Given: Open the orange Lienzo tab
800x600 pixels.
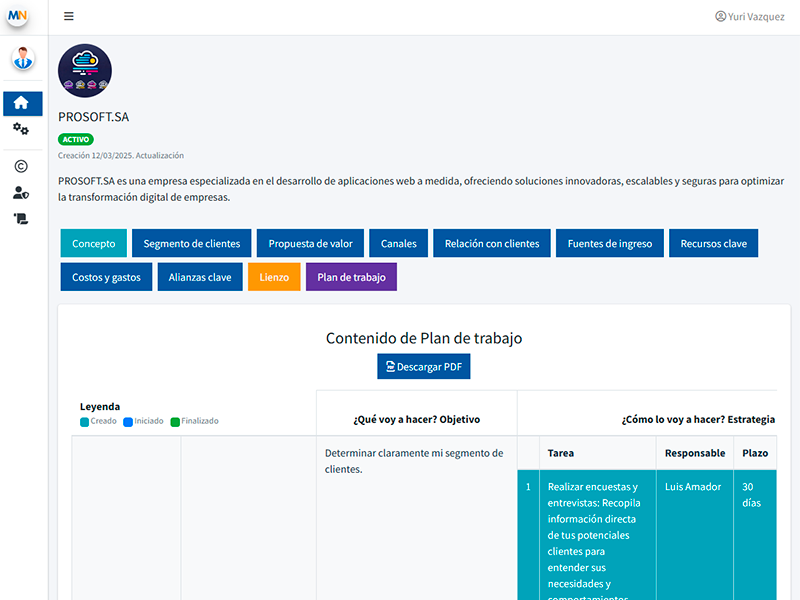Looking at the screenshot, I should [x=274, y=277].
